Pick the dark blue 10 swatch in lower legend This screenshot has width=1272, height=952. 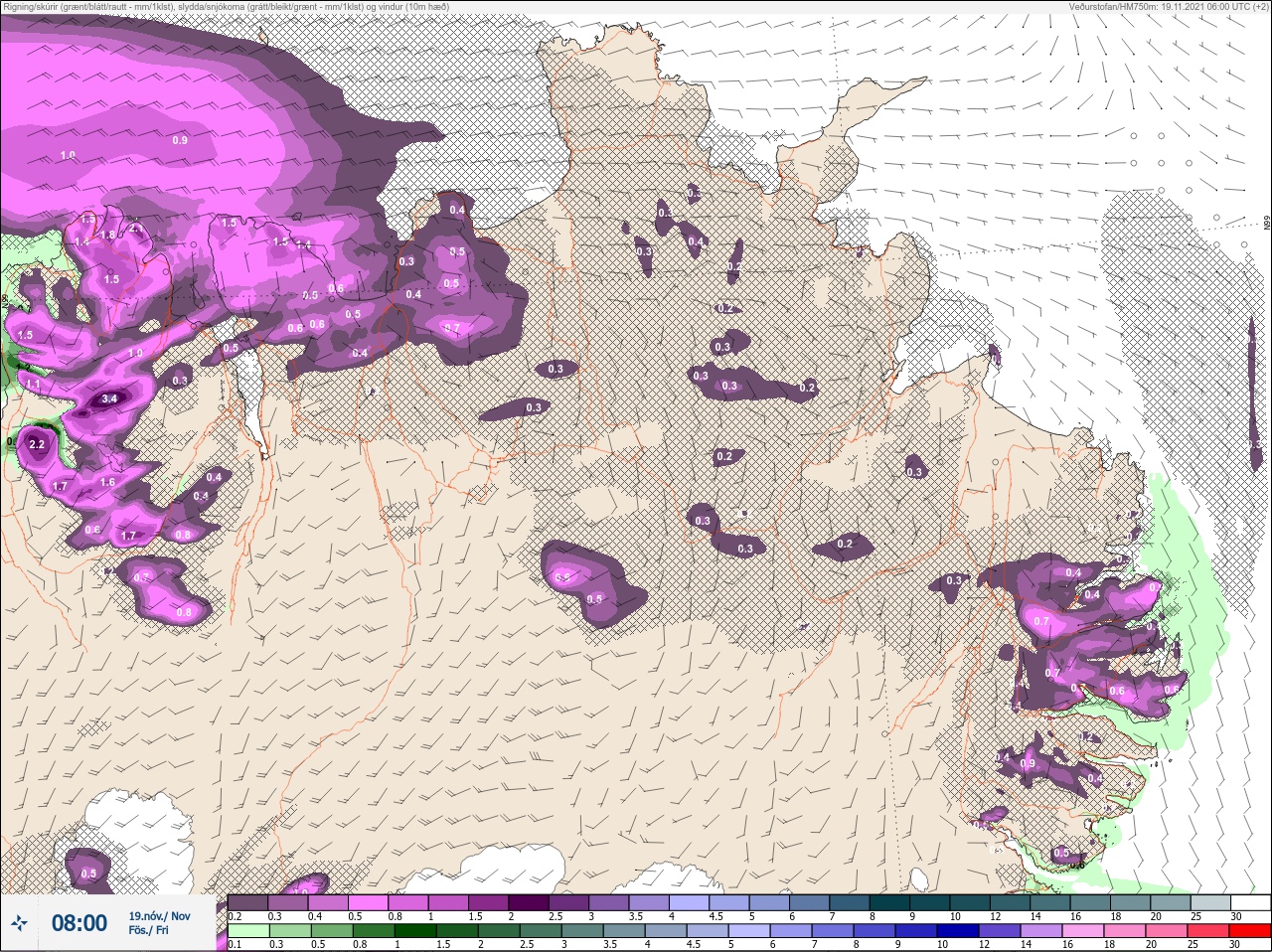[x=958, y=931]
